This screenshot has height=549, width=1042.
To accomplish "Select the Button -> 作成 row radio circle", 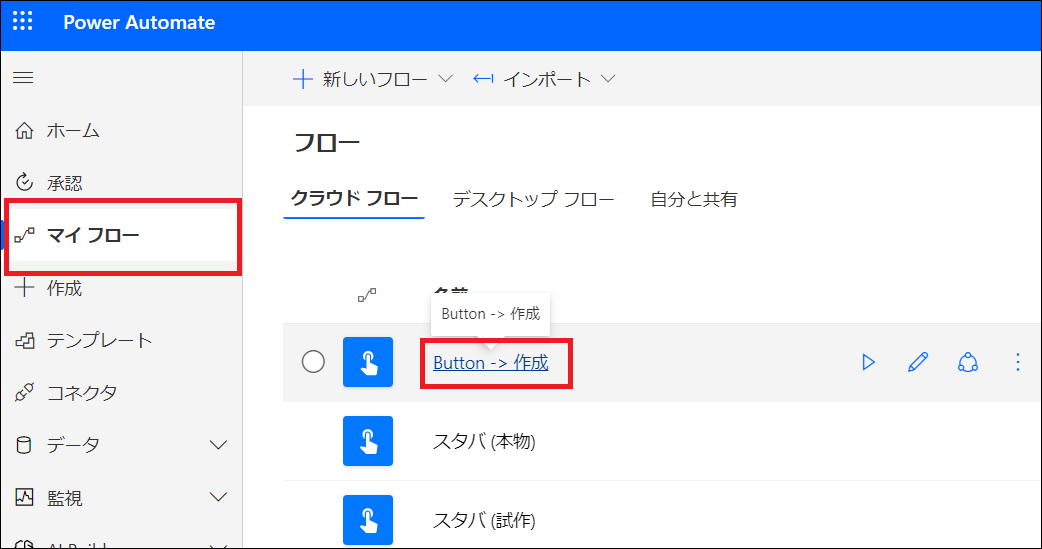I will (313, 362).
